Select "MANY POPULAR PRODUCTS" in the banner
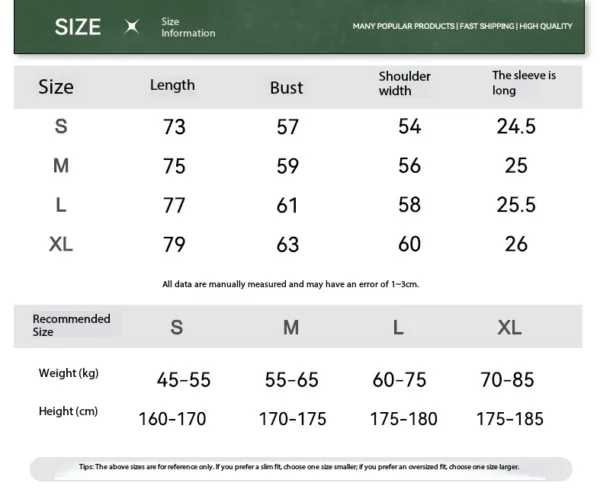The height and width of the screenshot is (502, 600). tap(404, 25)
